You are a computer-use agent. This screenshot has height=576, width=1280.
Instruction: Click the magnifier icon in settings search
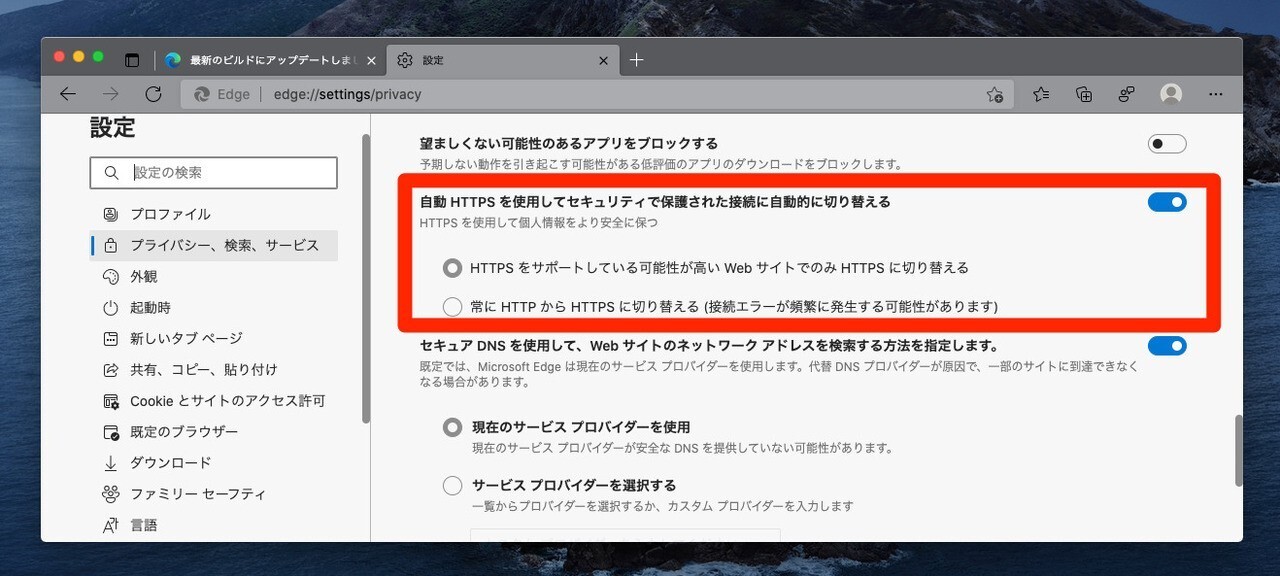[x=111, y=172]
